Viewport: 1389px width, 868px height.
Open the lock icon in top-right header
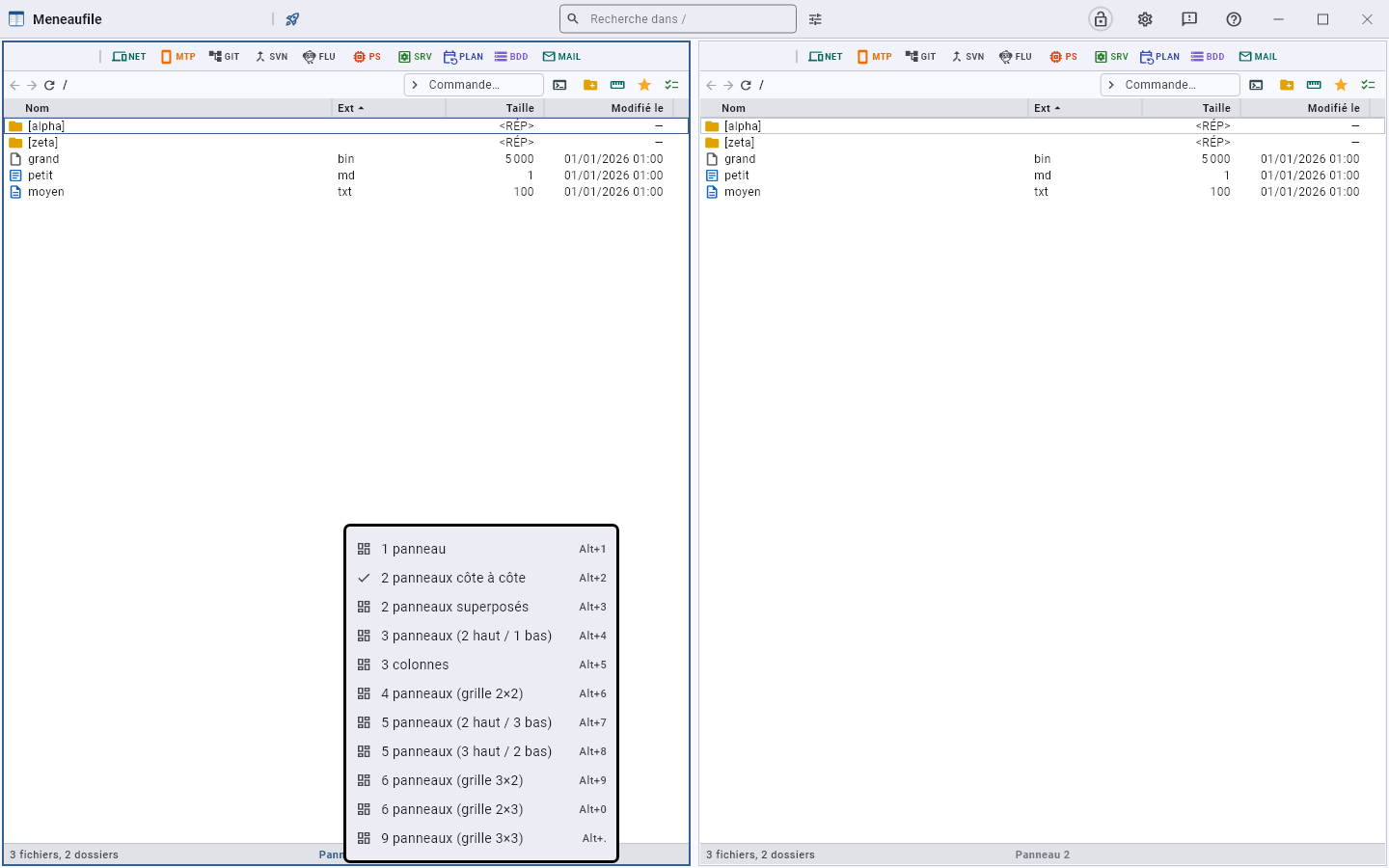(1101, 19)
